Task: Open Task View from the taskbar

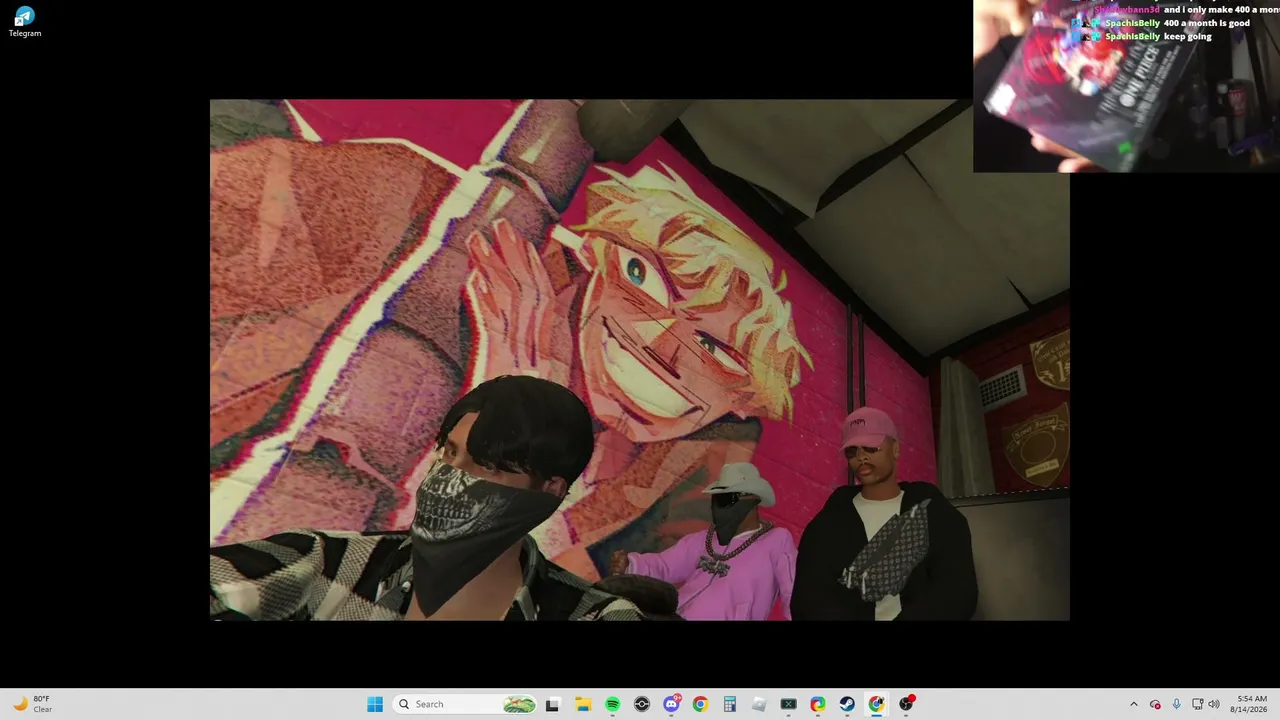Action: coord(552,704)
